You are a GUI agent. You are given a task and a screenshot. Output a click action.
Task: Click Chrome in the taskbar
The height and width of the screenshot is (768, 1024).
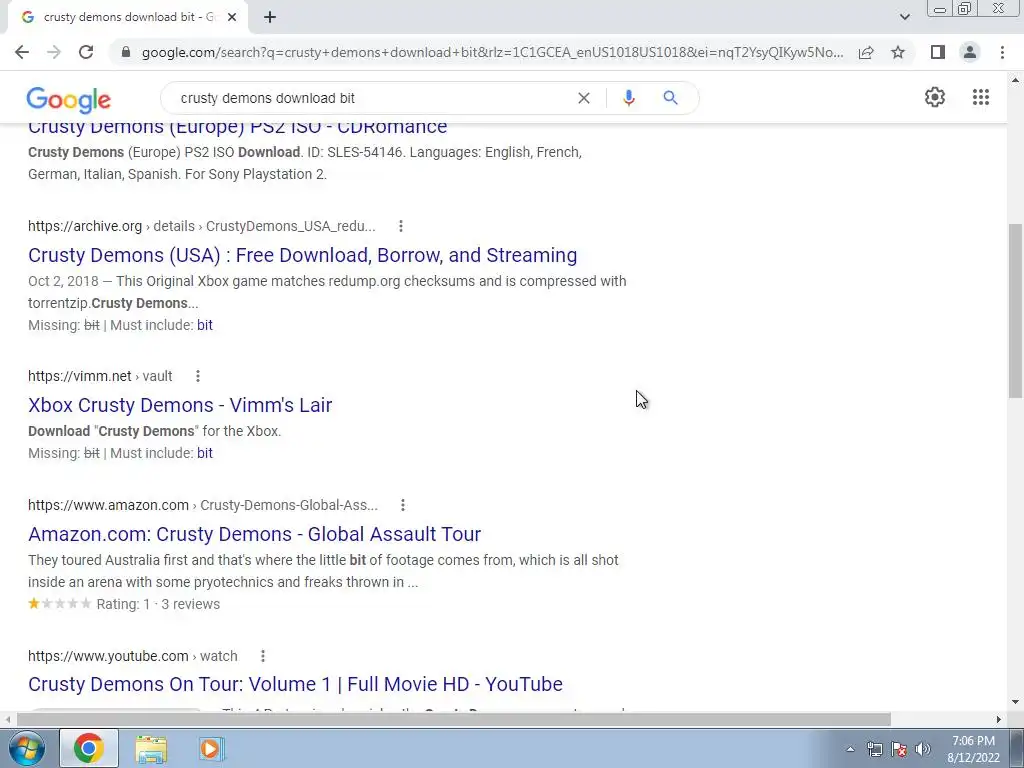tap(89, 748)
